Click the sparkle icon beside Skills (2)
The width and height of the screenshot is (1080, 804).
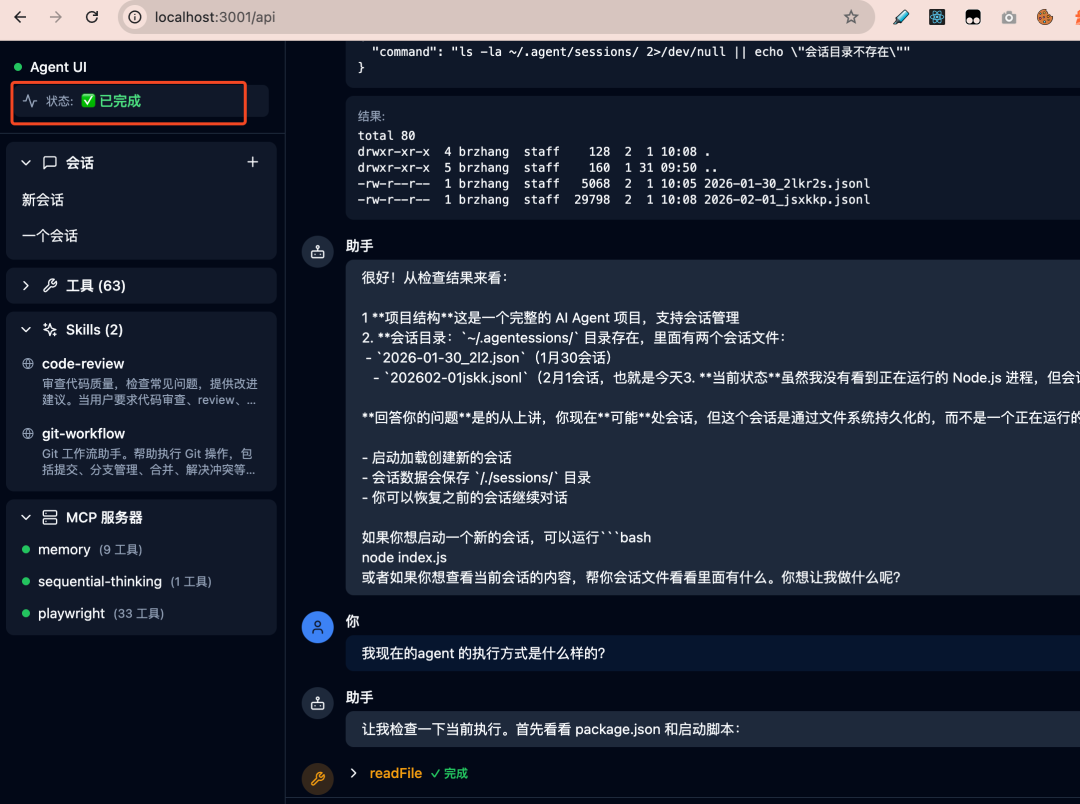[49, 329]
